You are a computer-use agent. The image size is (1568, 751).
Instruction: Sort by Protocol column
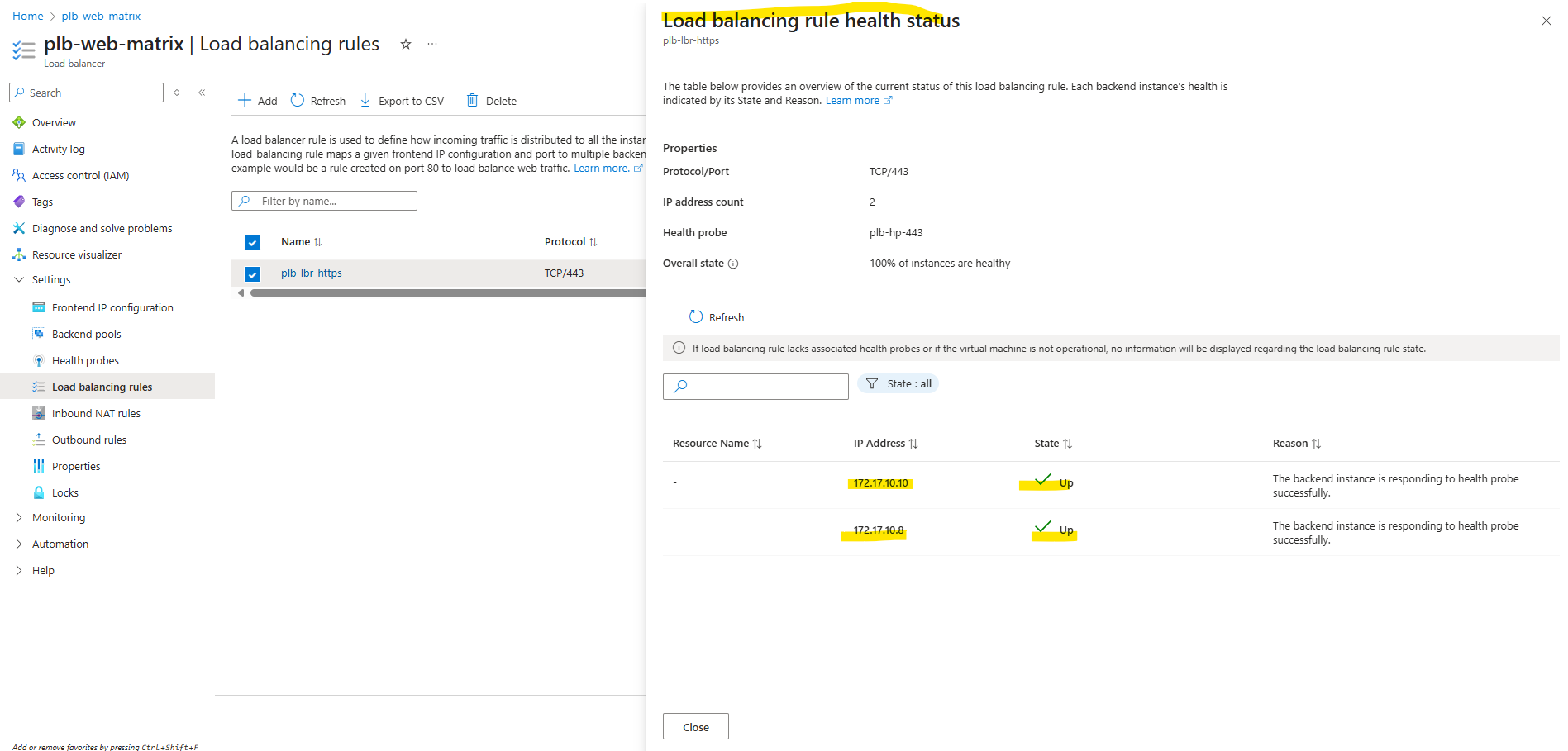pos(570,242)
